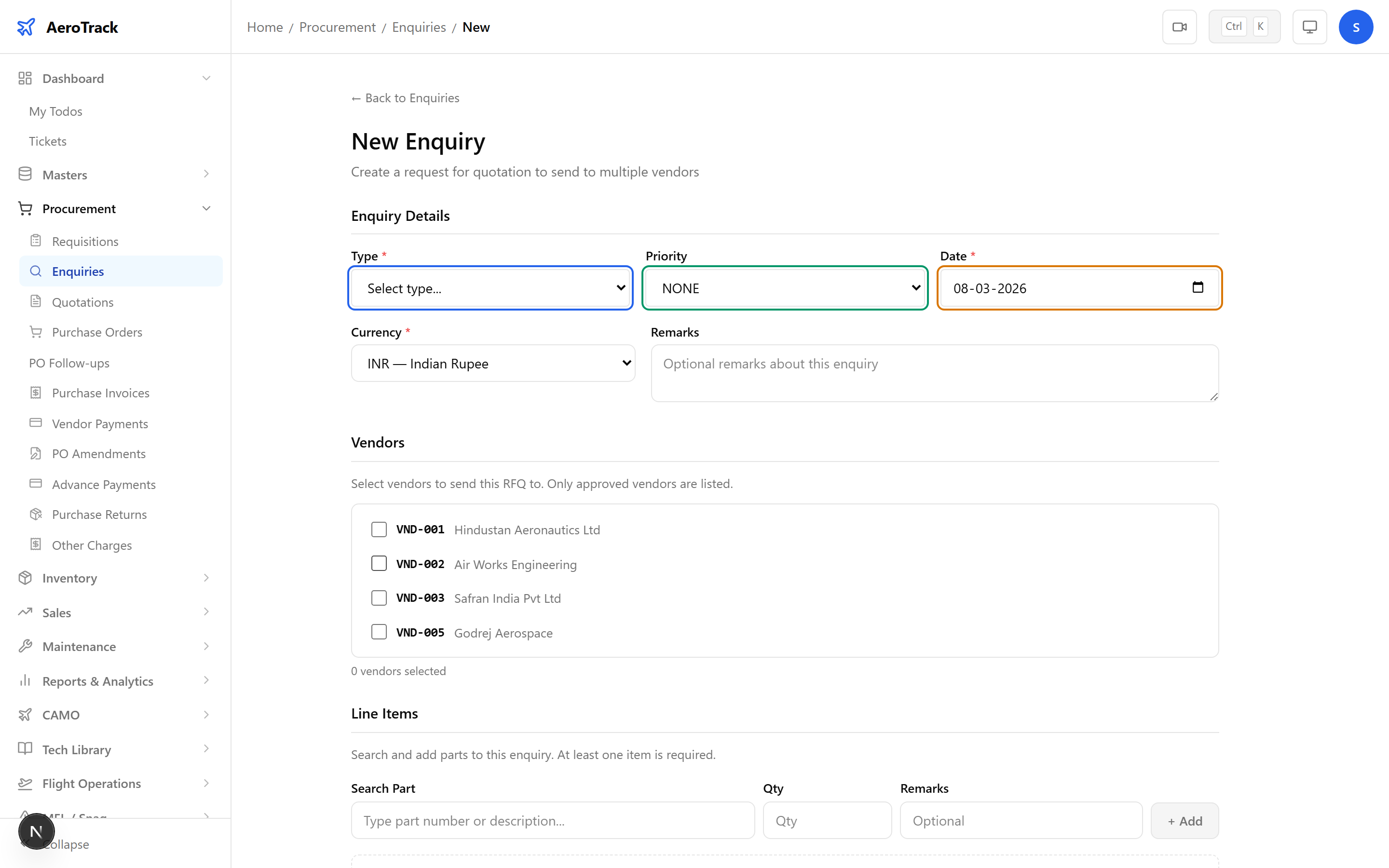The width and height of the screenshot is (1389, 868).
Task: Select the Purchase Orders cart icon
Action: (x=36, y=332)
